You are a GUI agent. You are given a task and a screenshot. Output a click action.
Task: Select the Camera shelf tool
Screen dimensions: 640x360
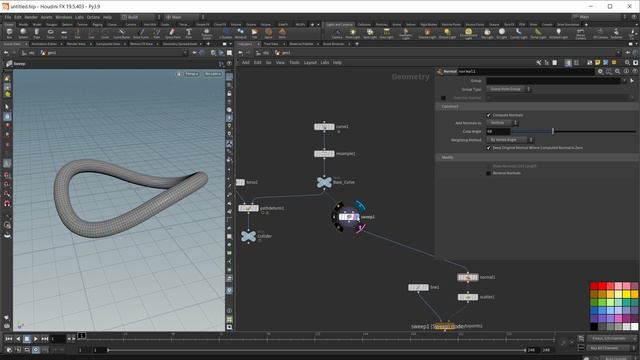pos(337,33)
